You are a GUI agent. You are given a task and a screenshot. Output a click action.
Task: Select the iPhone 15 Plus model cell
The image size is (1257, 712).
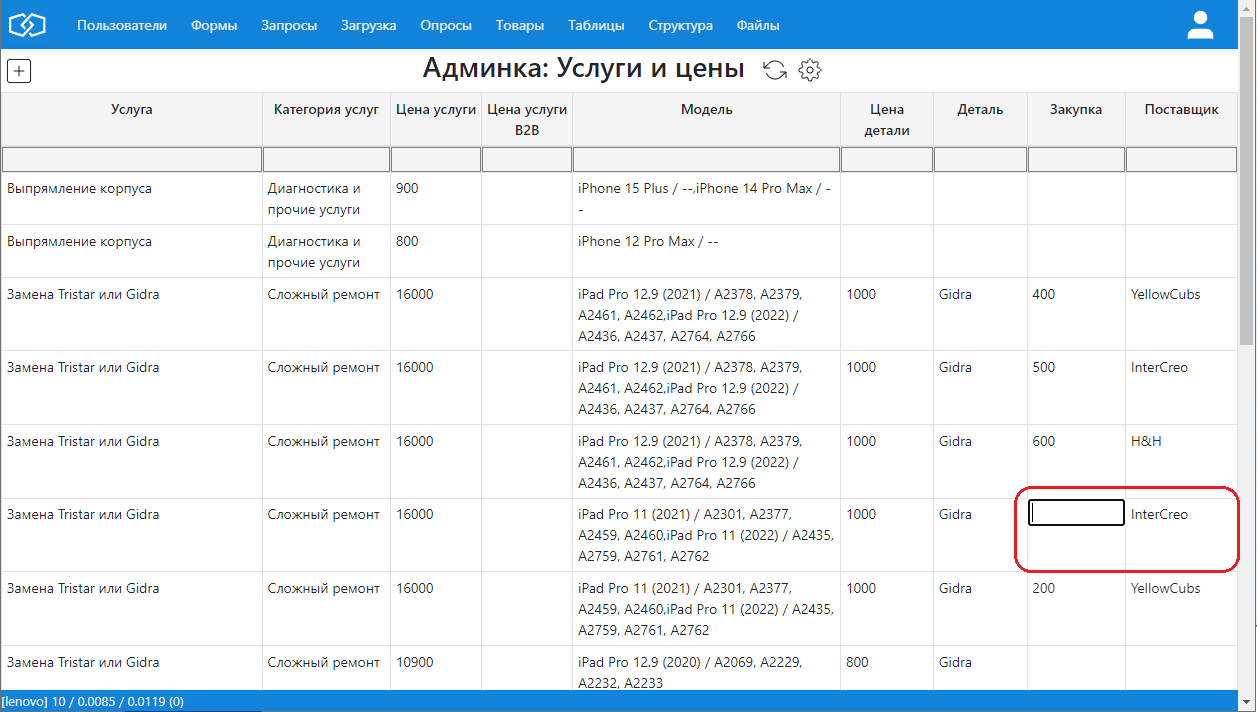[706, 198]
